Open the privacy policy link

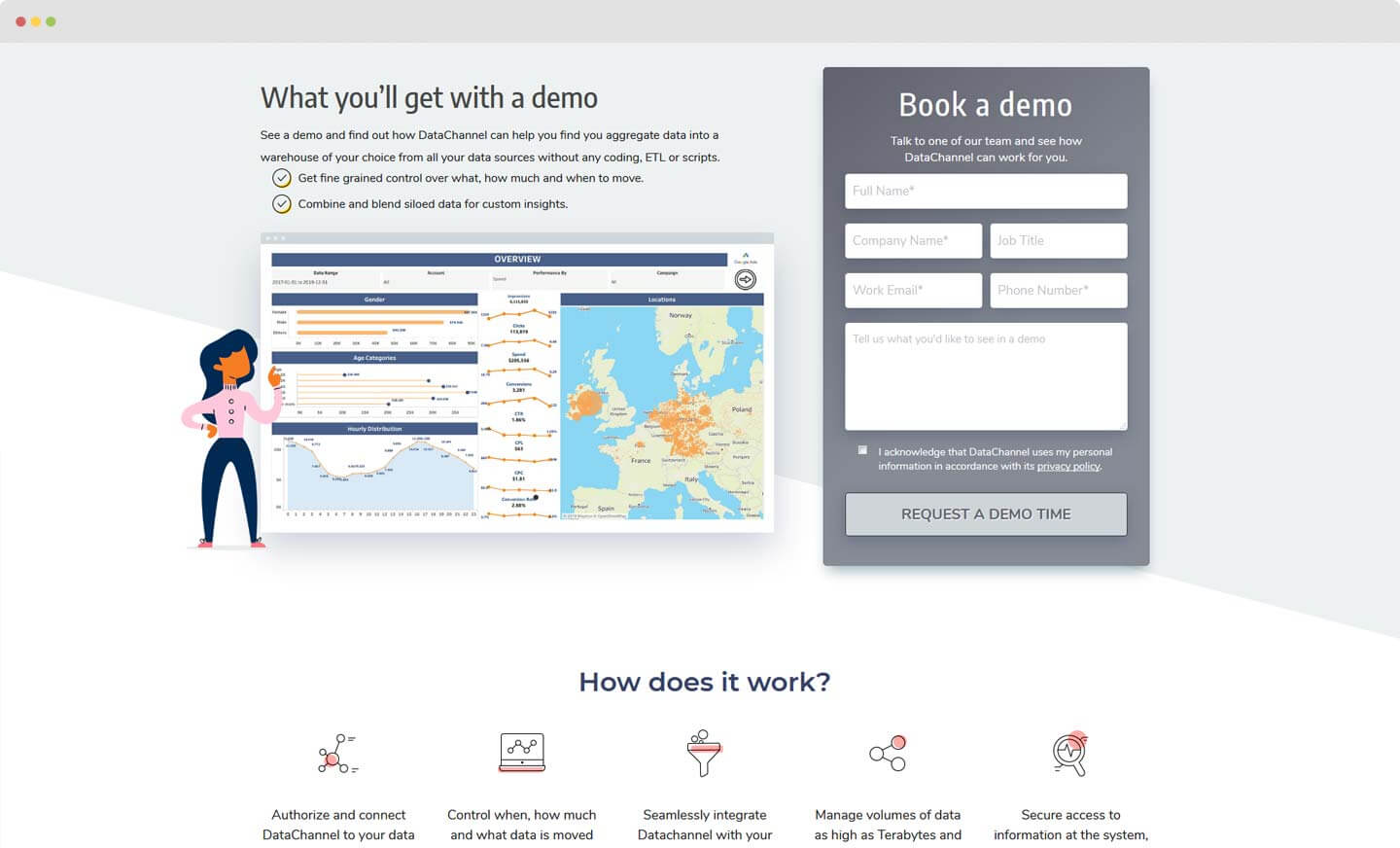[x=1067, y=467]
